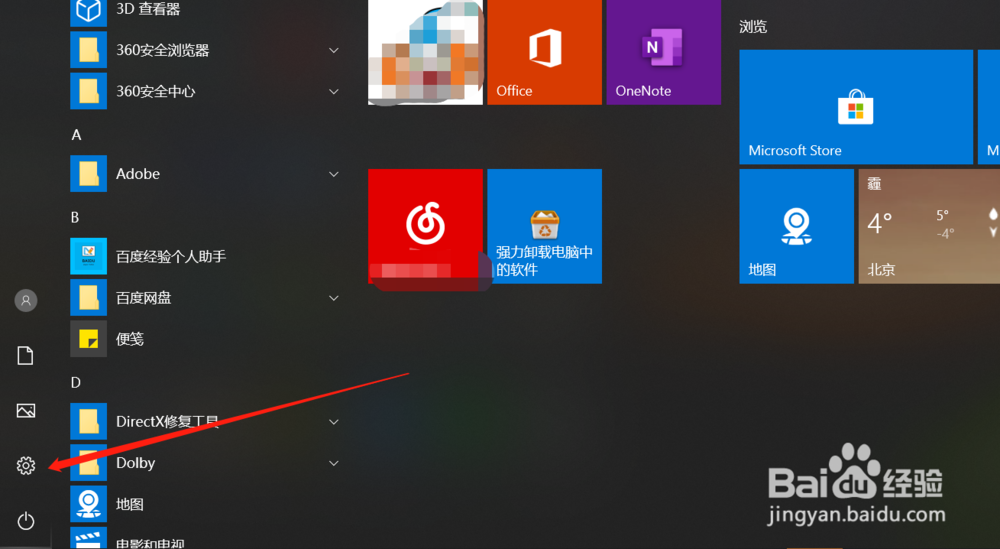
Task: Jump via letter B group header
Action: 75,217
